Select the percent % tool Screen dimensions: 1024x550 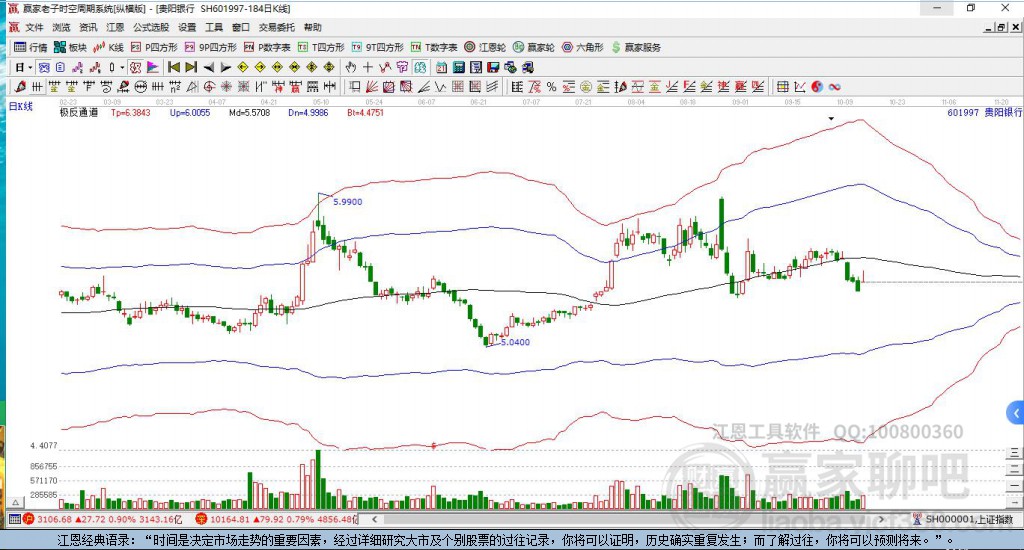click(x=551, y=87)
